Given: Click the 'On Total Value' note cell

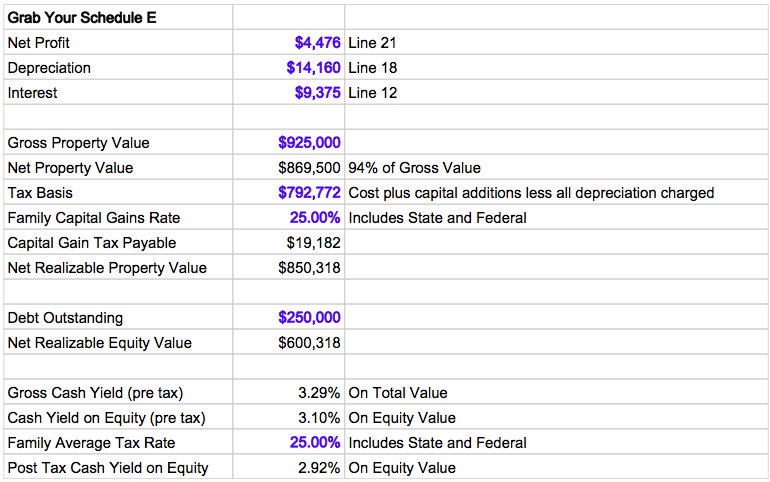Looking at the screenshot, I should pyautogui.click(x=398, y=393).
